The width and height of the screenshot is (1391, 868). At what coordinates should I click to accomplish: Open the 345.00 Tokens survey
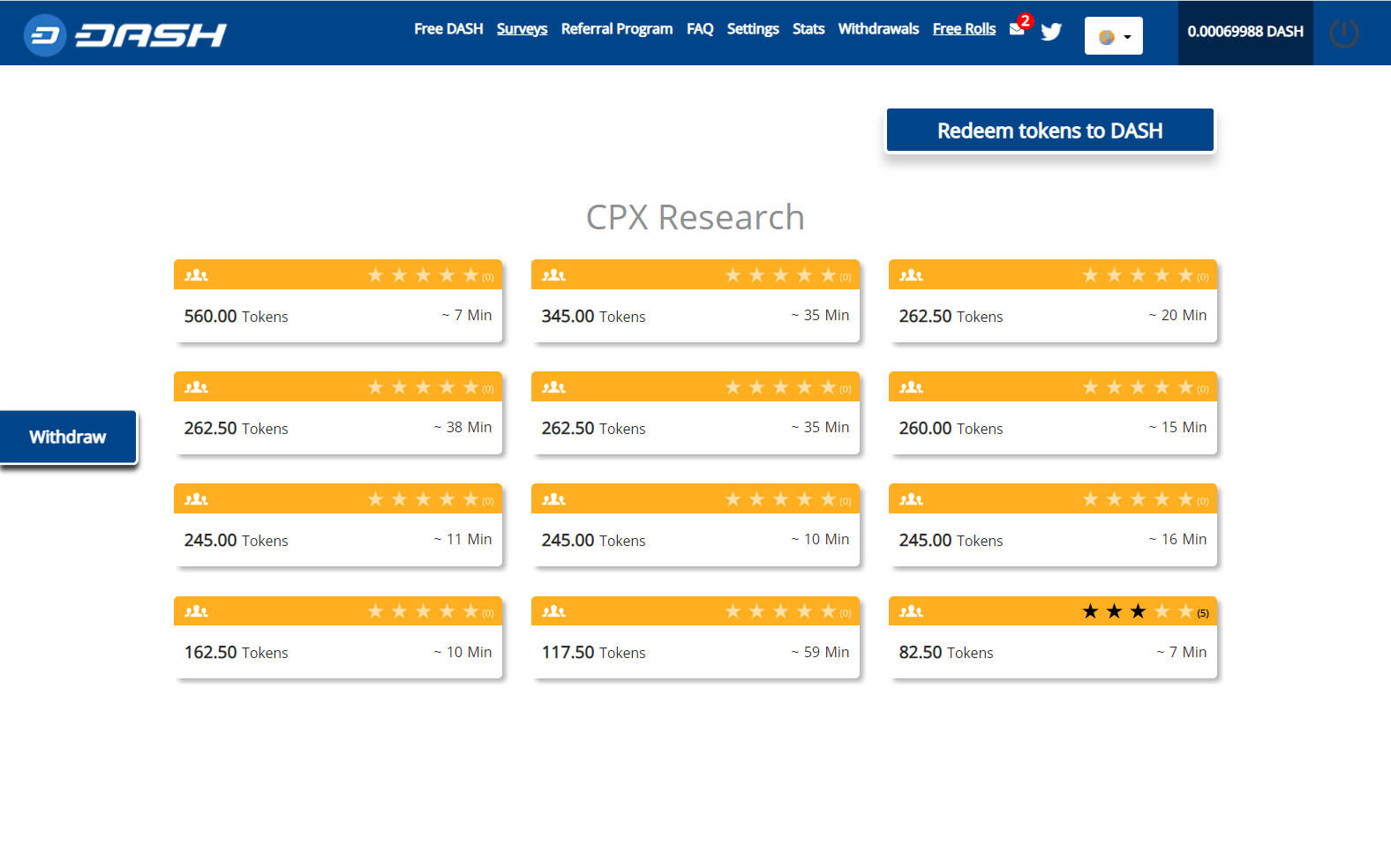pyautogui.click(x=695, y=301)
